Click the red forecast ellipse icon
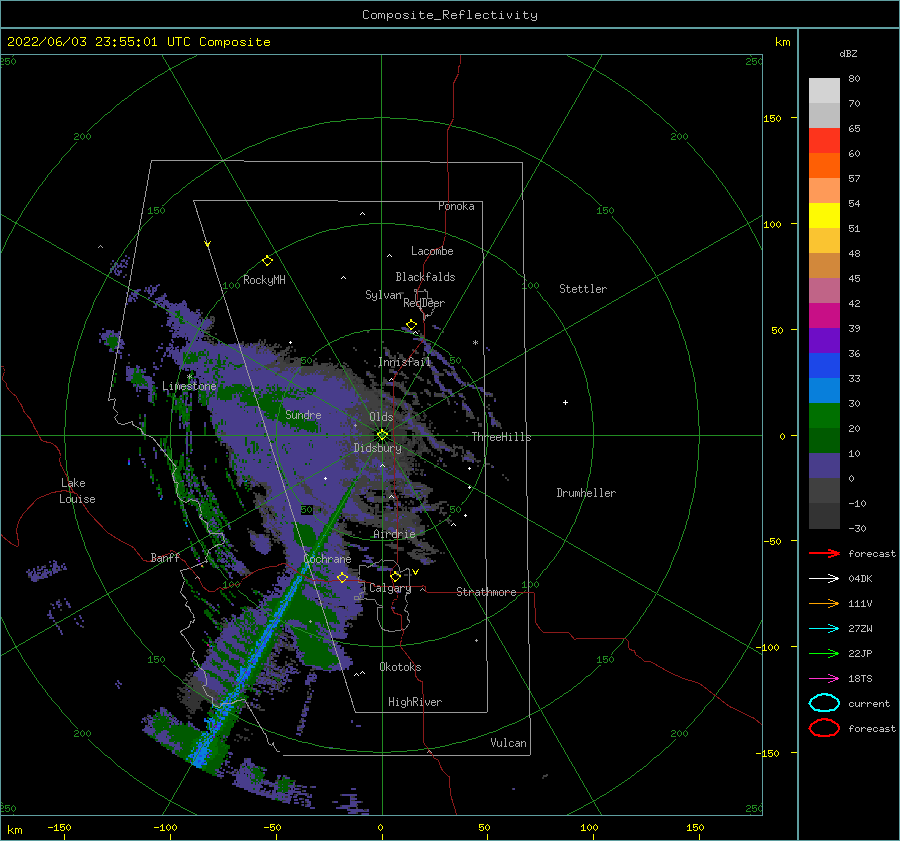 point(824,728)
